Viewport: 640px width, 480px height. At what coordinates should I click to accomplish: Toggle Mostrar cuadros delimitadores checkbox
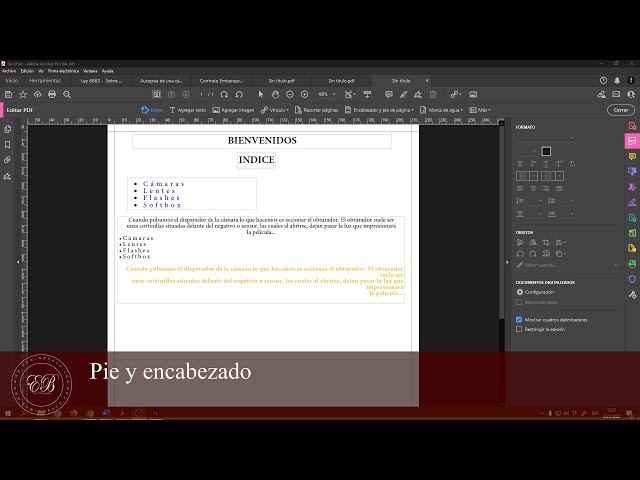click(519, 320)
